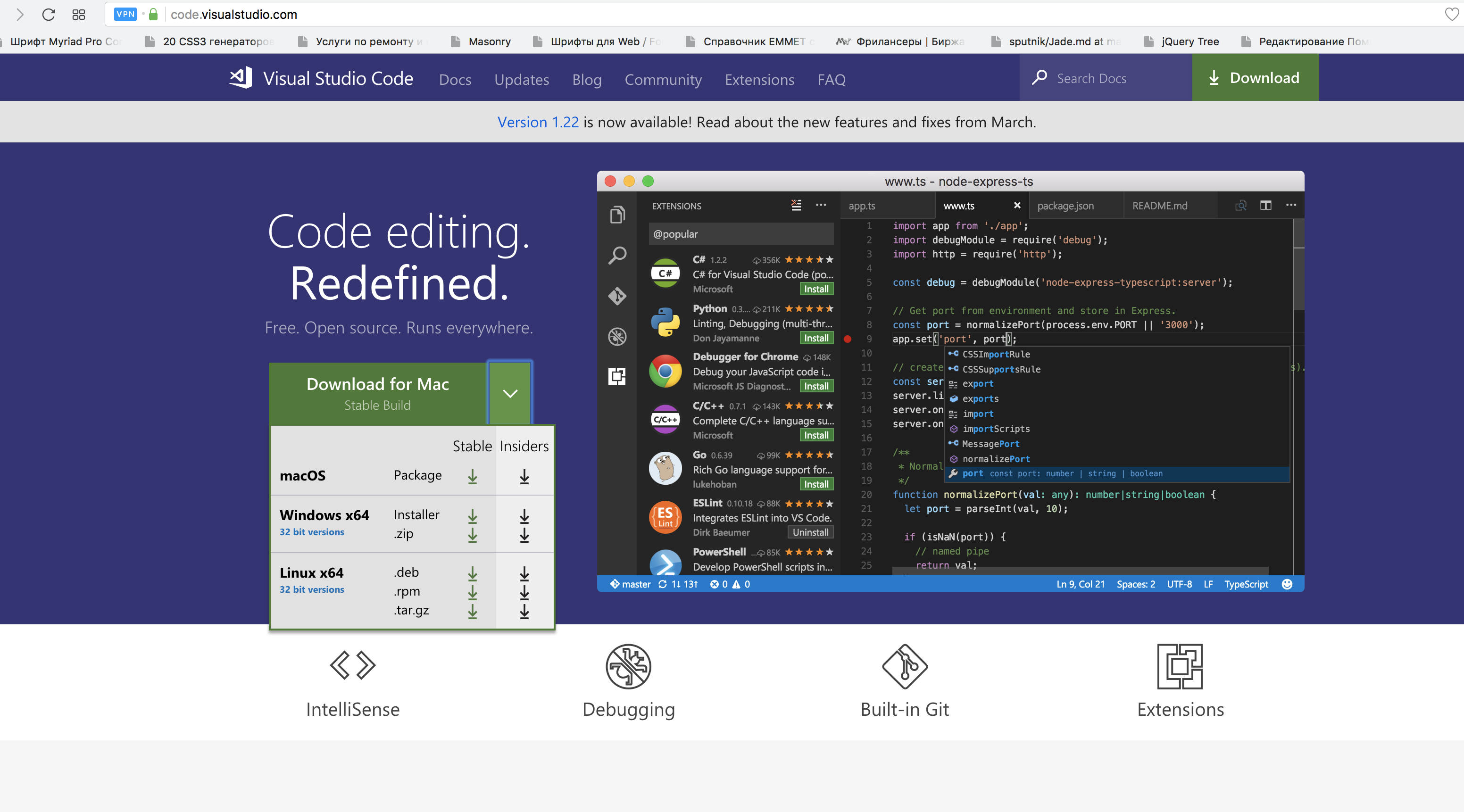The height and width of the screenshot is (812, 1464).
Task: Download macOS Insiders package arrow
Action: [524, 476]
